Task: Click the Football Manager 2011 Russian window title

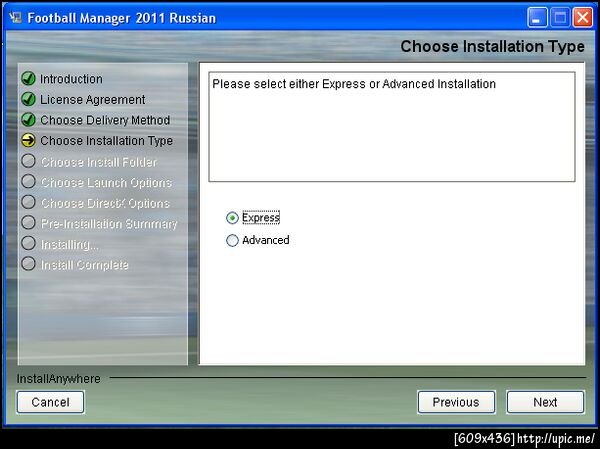Action: [x=122, y=18]
